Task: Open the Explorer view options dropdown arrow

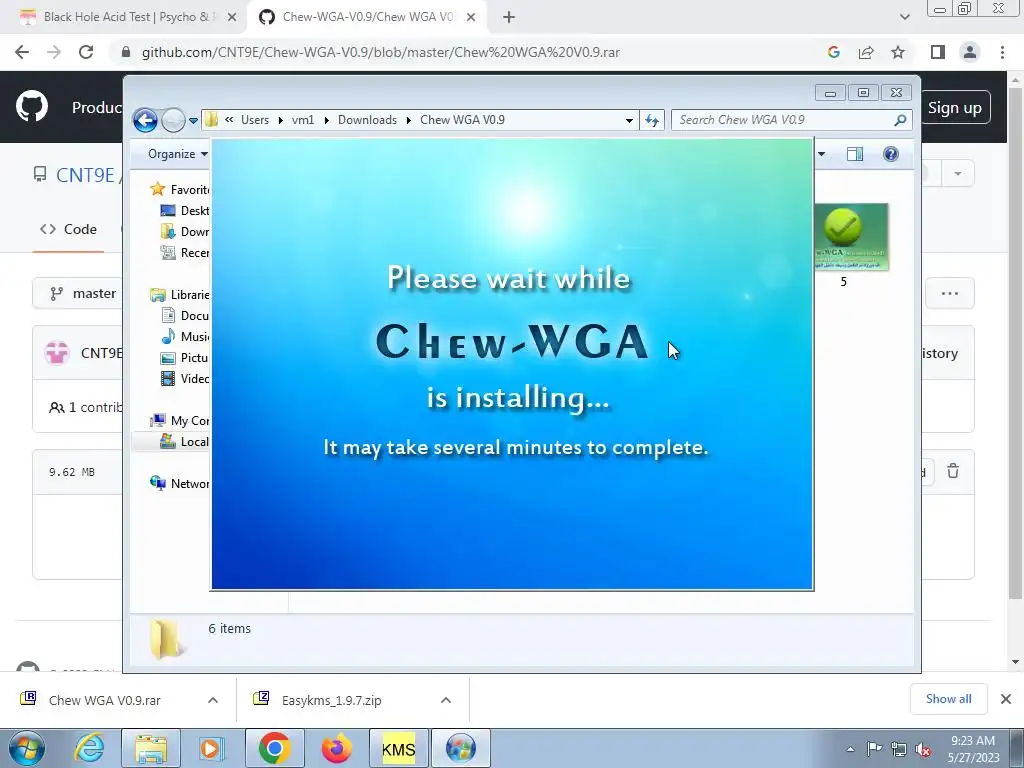Action: (822, 154)
